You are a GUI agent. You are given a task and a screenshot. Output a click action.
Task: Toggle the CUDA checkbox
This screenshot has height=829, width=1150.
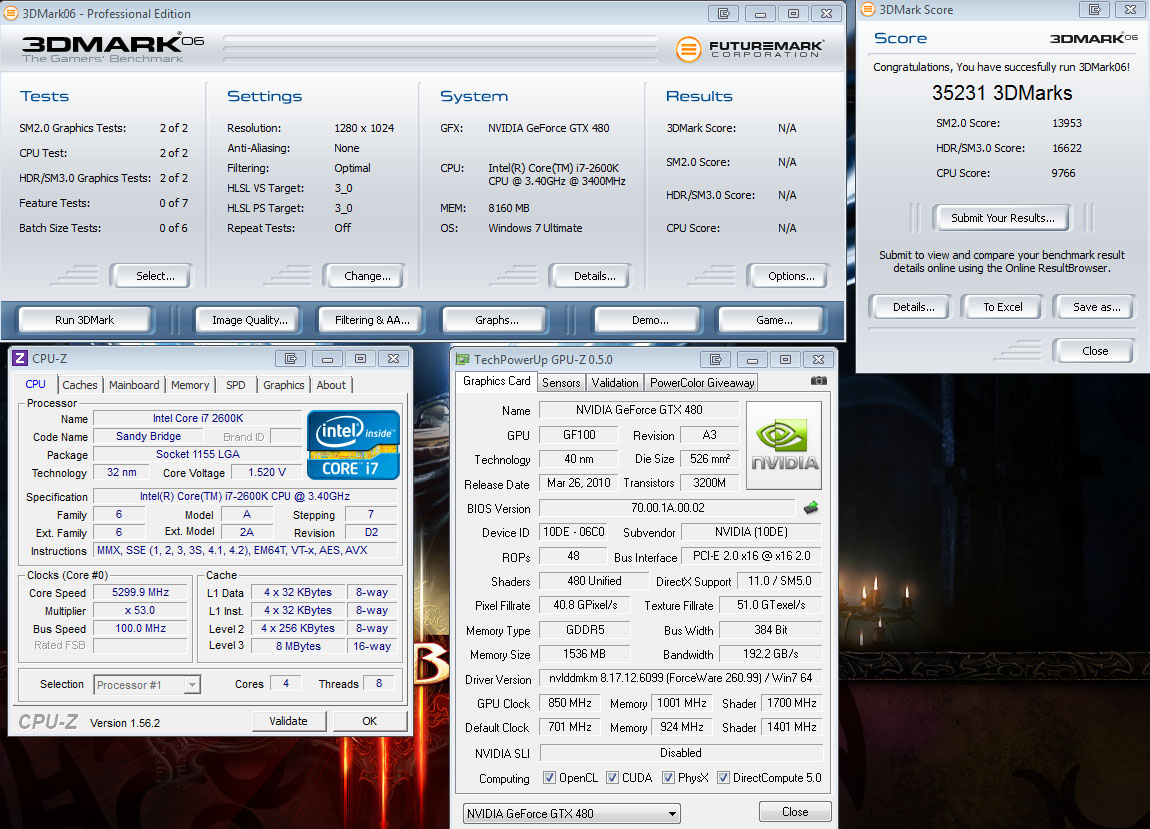click(612, 778)
